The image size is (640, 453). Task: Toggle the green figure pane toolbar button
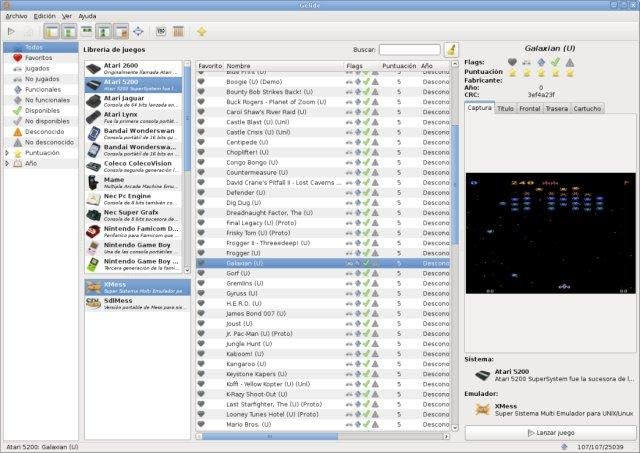pos(104,31)
